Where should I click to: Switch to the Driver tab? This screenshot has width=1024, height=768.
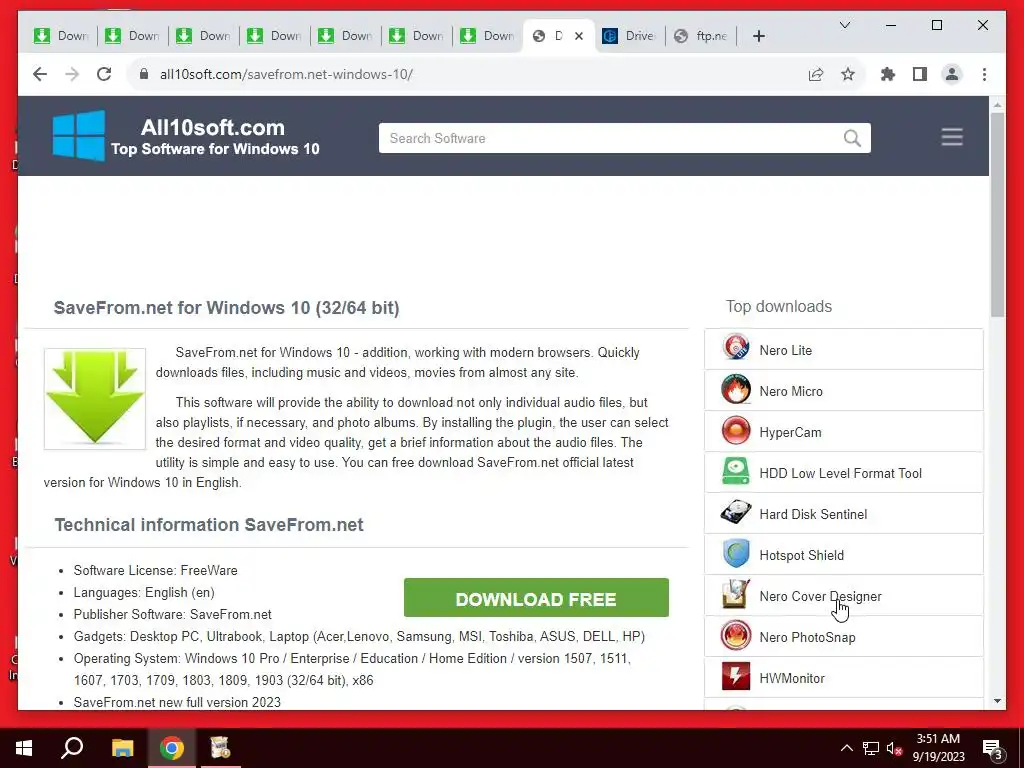(x=630, y=36)
